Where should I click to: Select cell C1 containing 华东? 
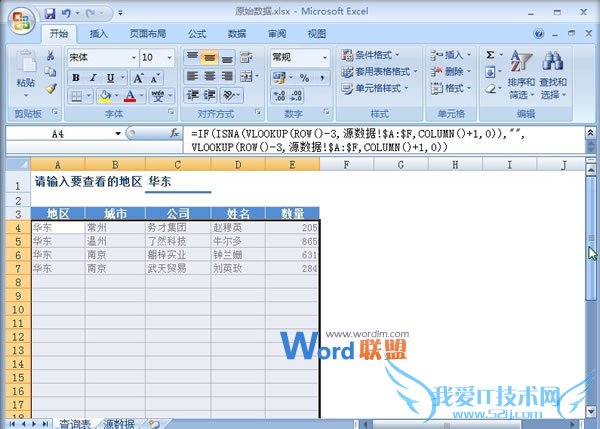coord(178,182)
